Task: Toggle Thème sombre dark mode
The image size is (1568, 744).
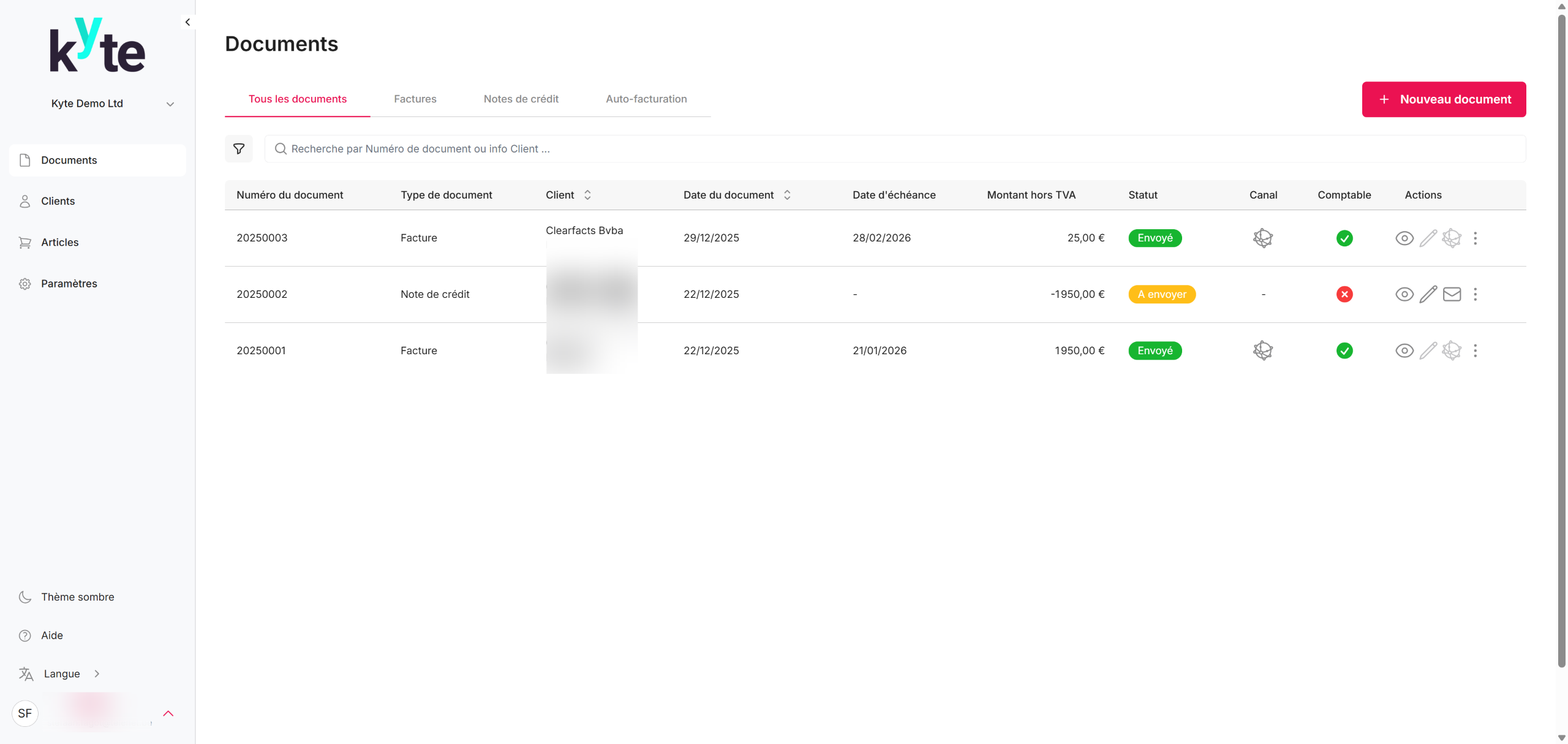Action: tap(77, 597)
